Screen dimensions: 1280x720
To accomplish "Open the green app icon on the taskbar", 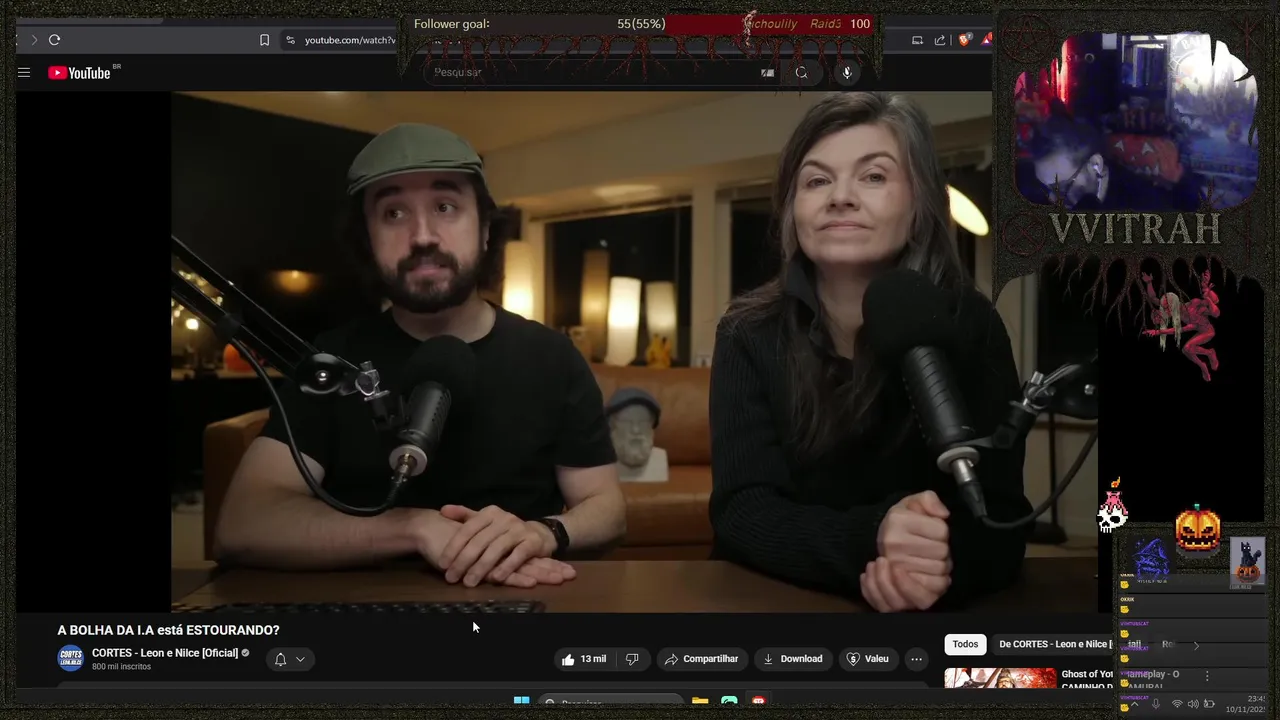I will point(729,701).
